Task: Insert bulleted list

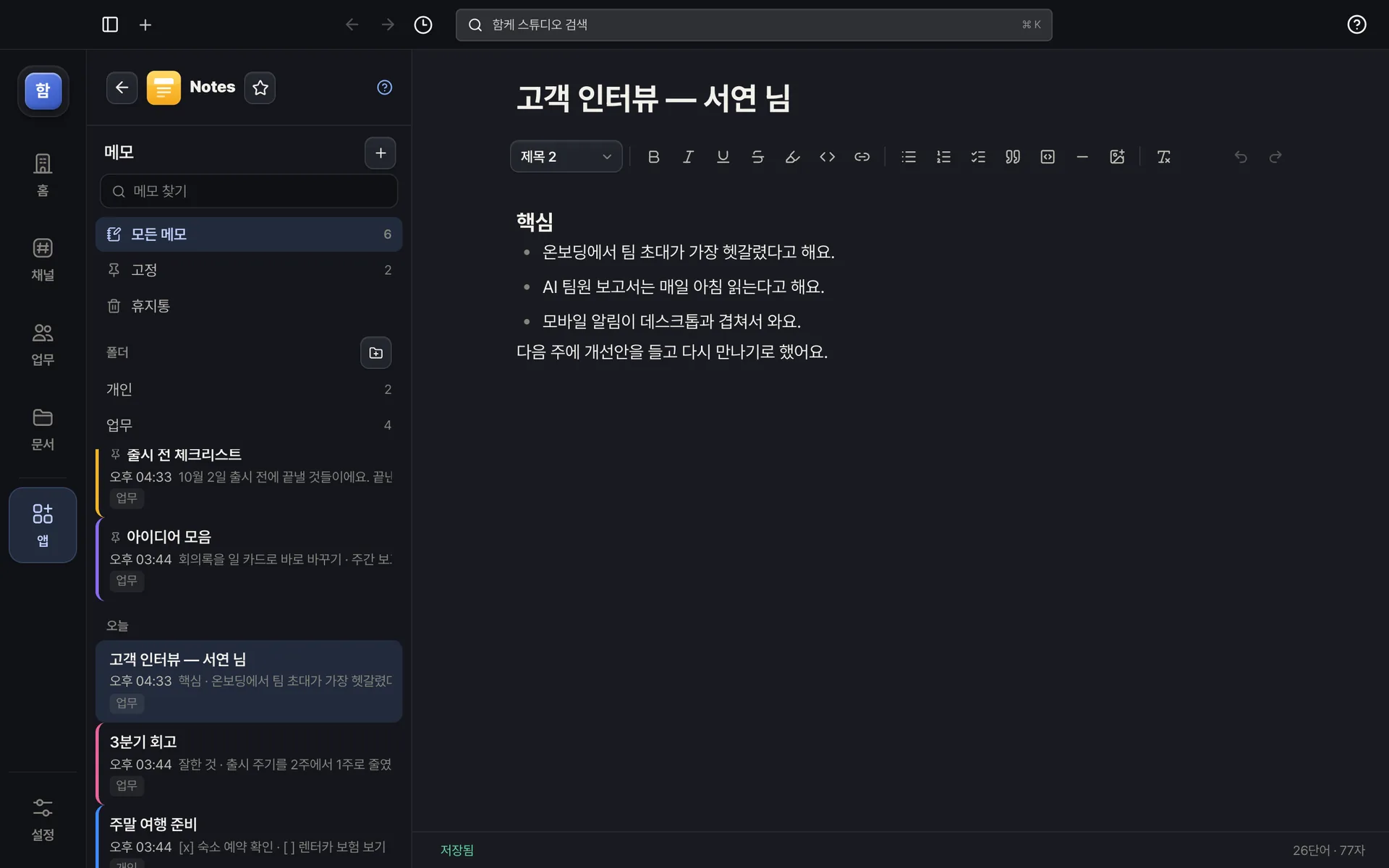Action: point(909,156)
